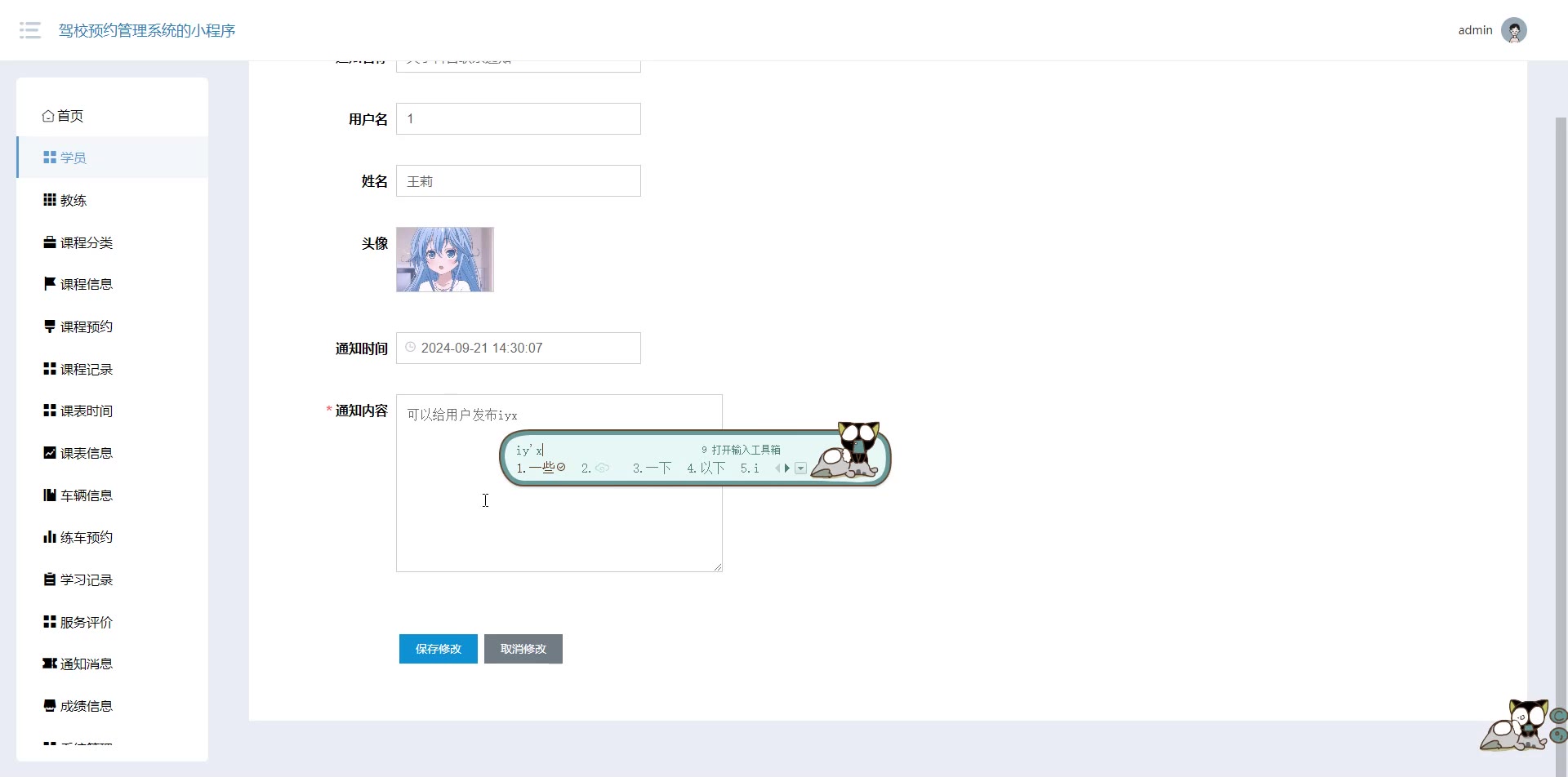
Task: Click the 保存修改 button
Action: 439,649
